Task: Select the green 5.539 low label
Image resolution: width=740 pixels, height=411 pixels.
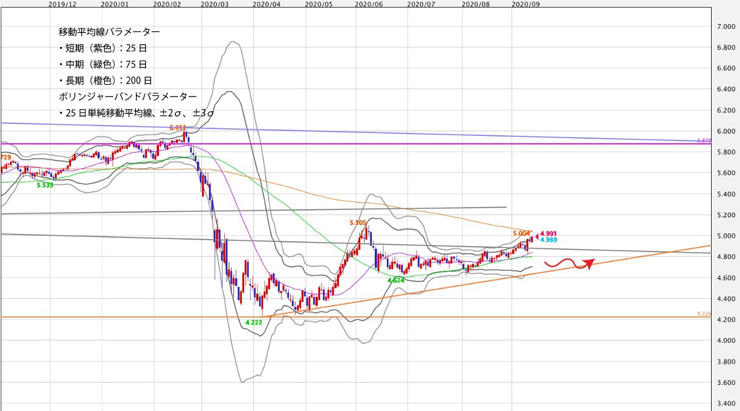Action: point(45,185)
